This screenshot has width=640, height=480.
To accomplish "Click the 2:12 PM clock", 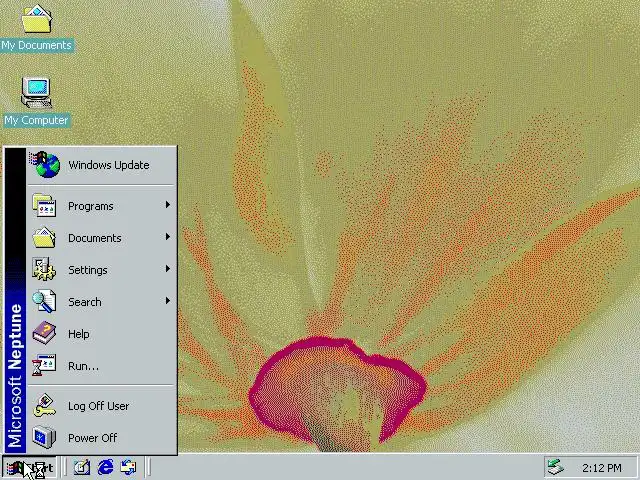I will pyautogui.click(x=602, y=468).
